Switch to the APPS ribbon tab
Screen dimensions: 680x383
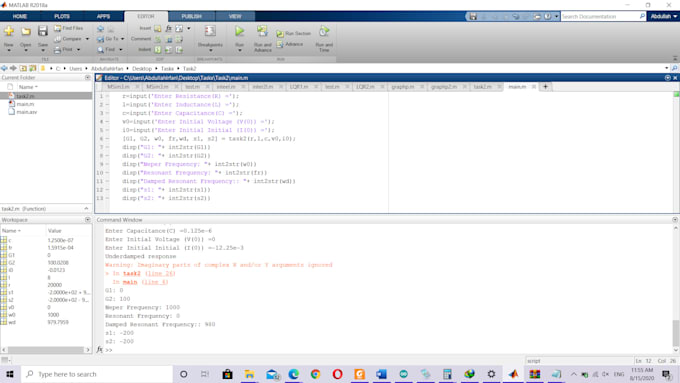(x=103, y=16)
